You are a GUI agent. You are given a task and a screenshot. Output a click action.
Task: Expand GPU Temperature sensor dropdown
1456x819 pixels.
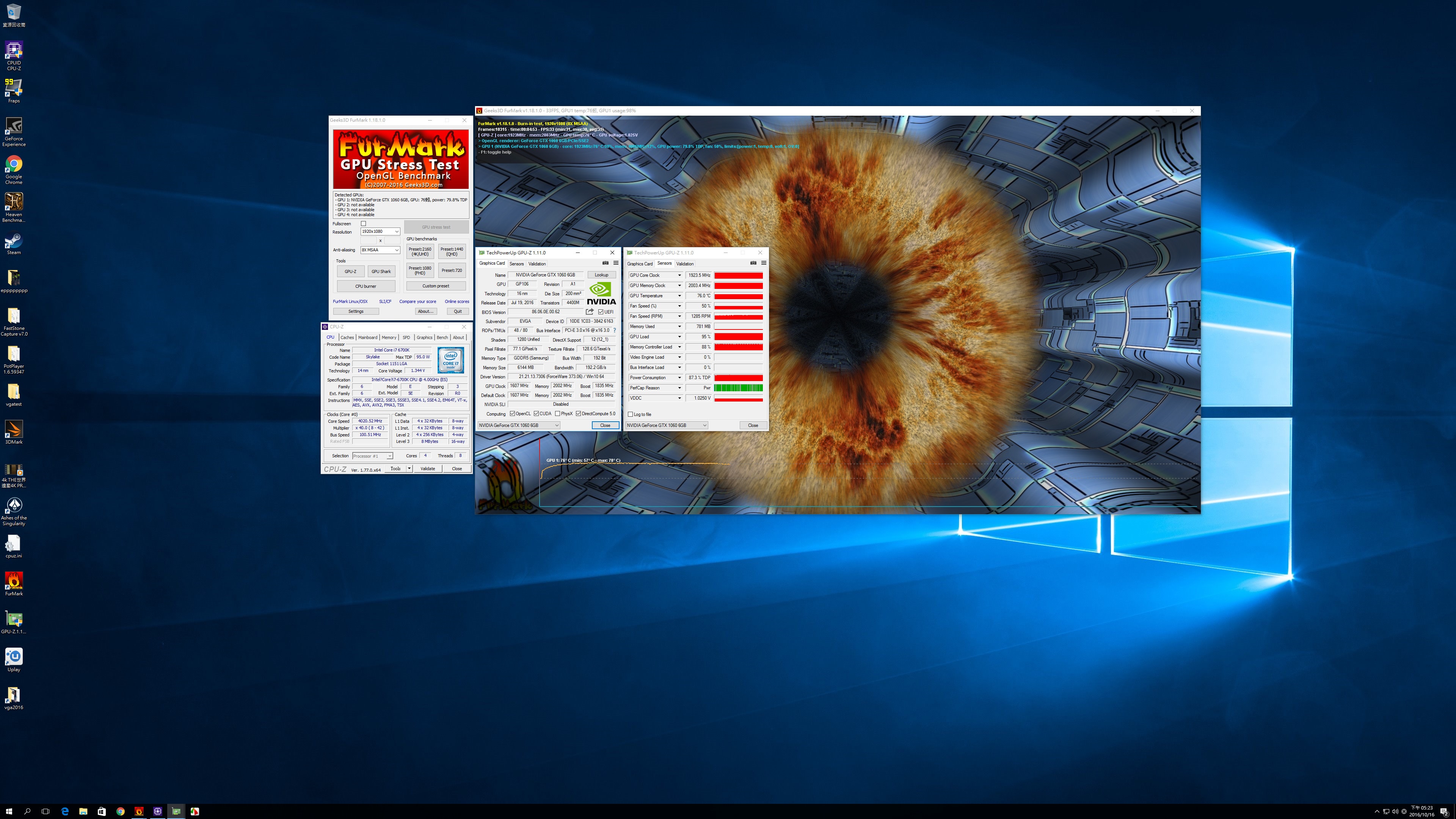click(679, 296)
